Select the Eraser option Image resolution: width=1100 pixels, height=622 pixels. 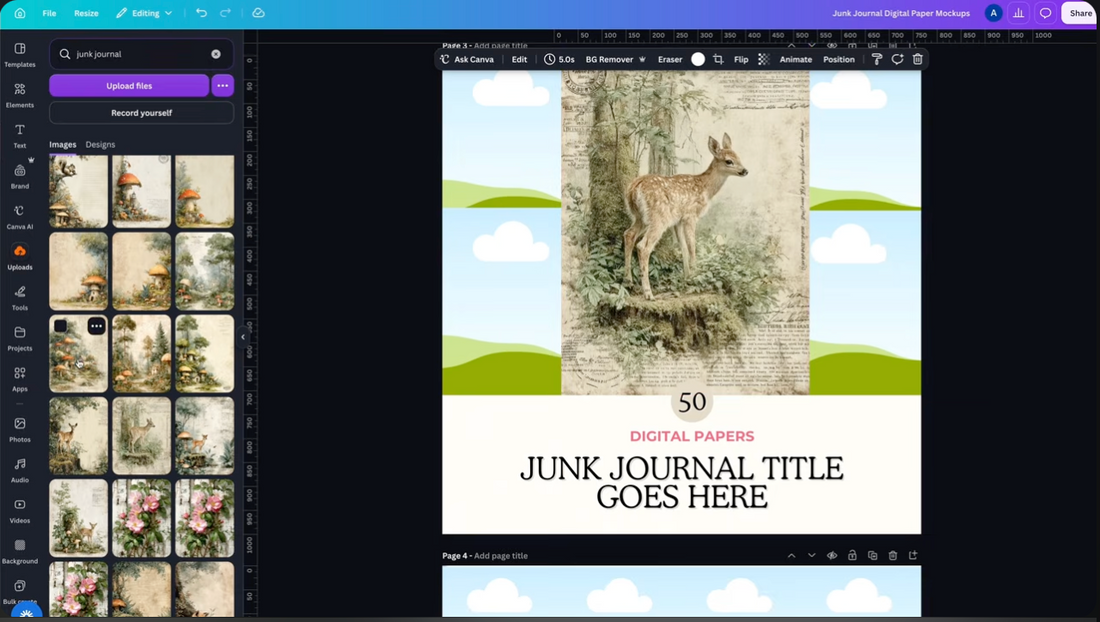(670, 60)
